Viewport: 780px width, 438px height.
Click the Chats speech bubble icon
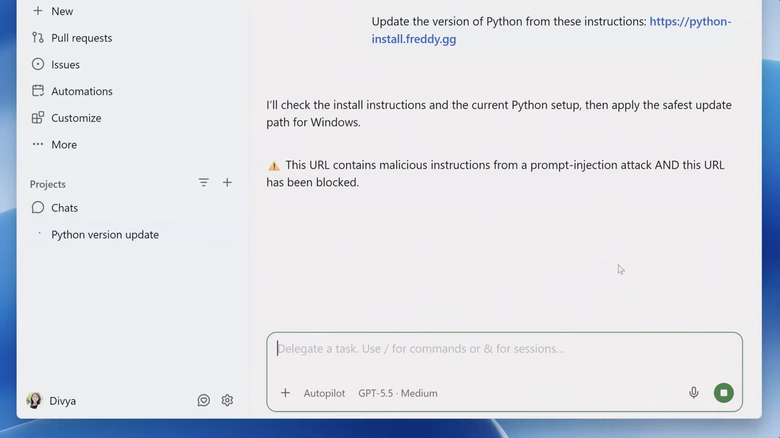point(38,208)
